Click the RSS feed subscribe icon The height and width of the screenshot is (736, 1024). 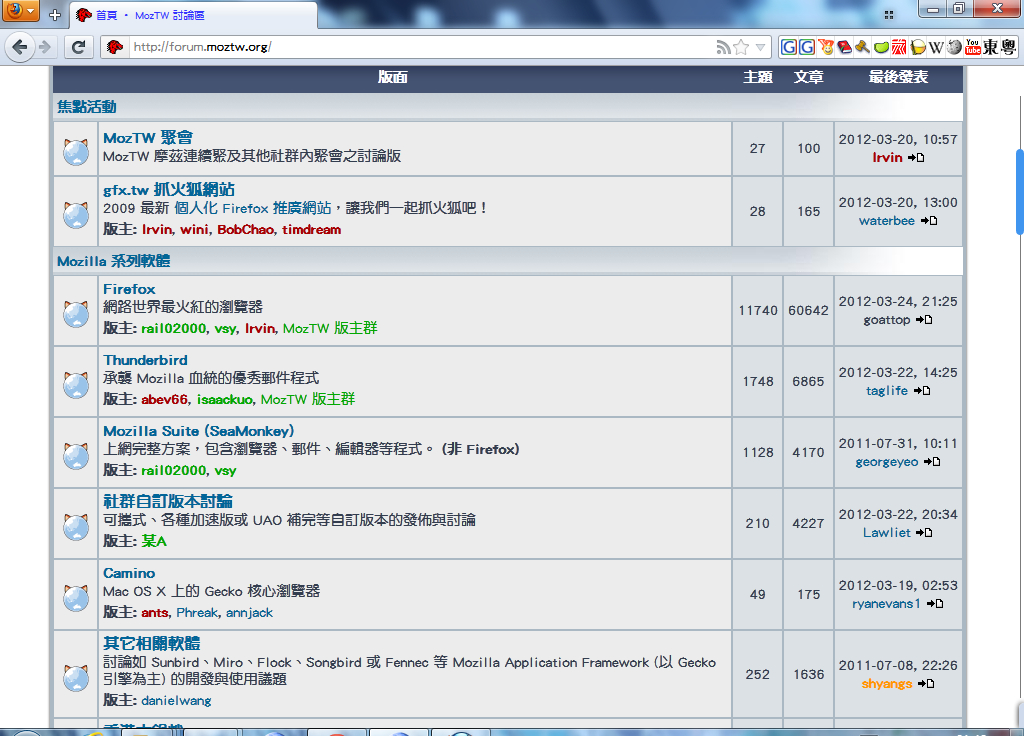(x=723, y=47)
